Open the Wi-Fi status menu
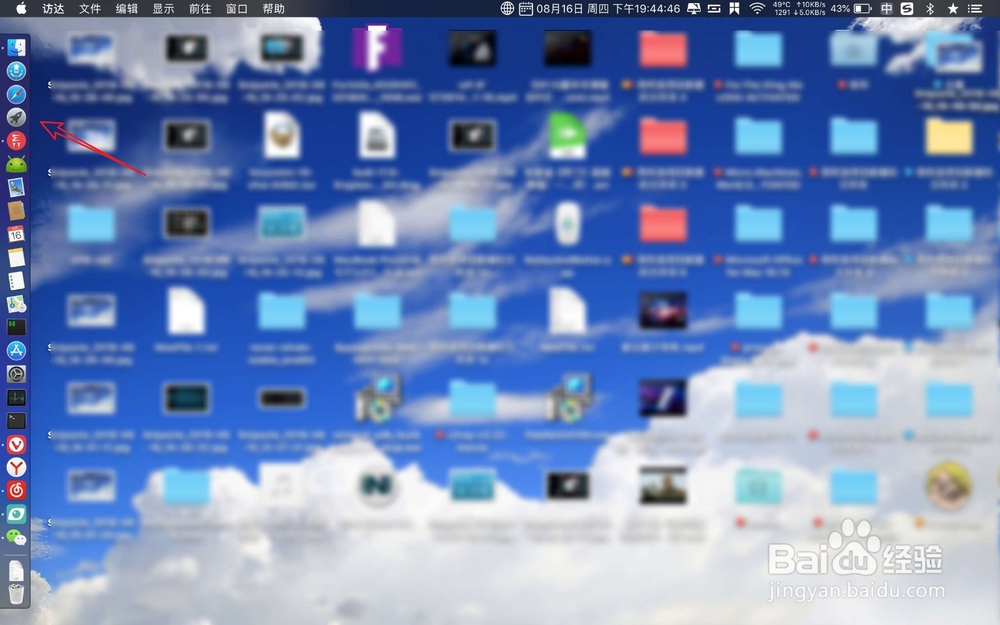This screenshot has height=625, width=1000. pyautogui.click(x=757, y=8)
